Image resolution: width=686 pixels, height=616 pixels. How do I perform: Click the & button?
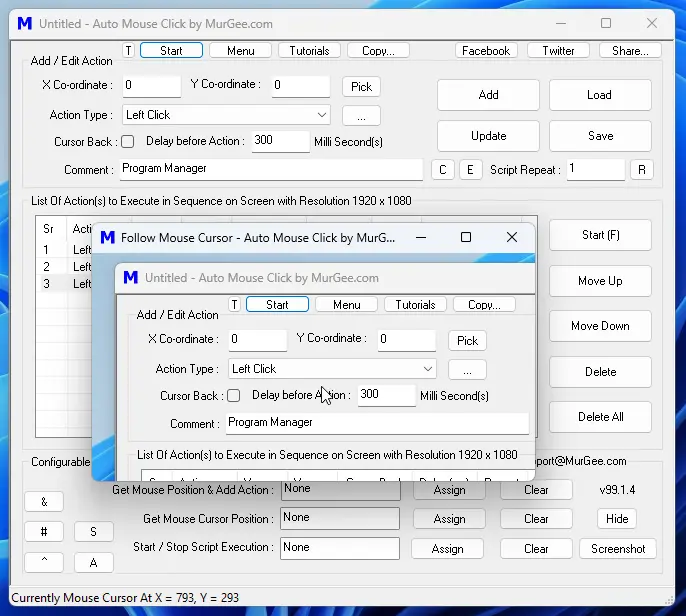44,502
